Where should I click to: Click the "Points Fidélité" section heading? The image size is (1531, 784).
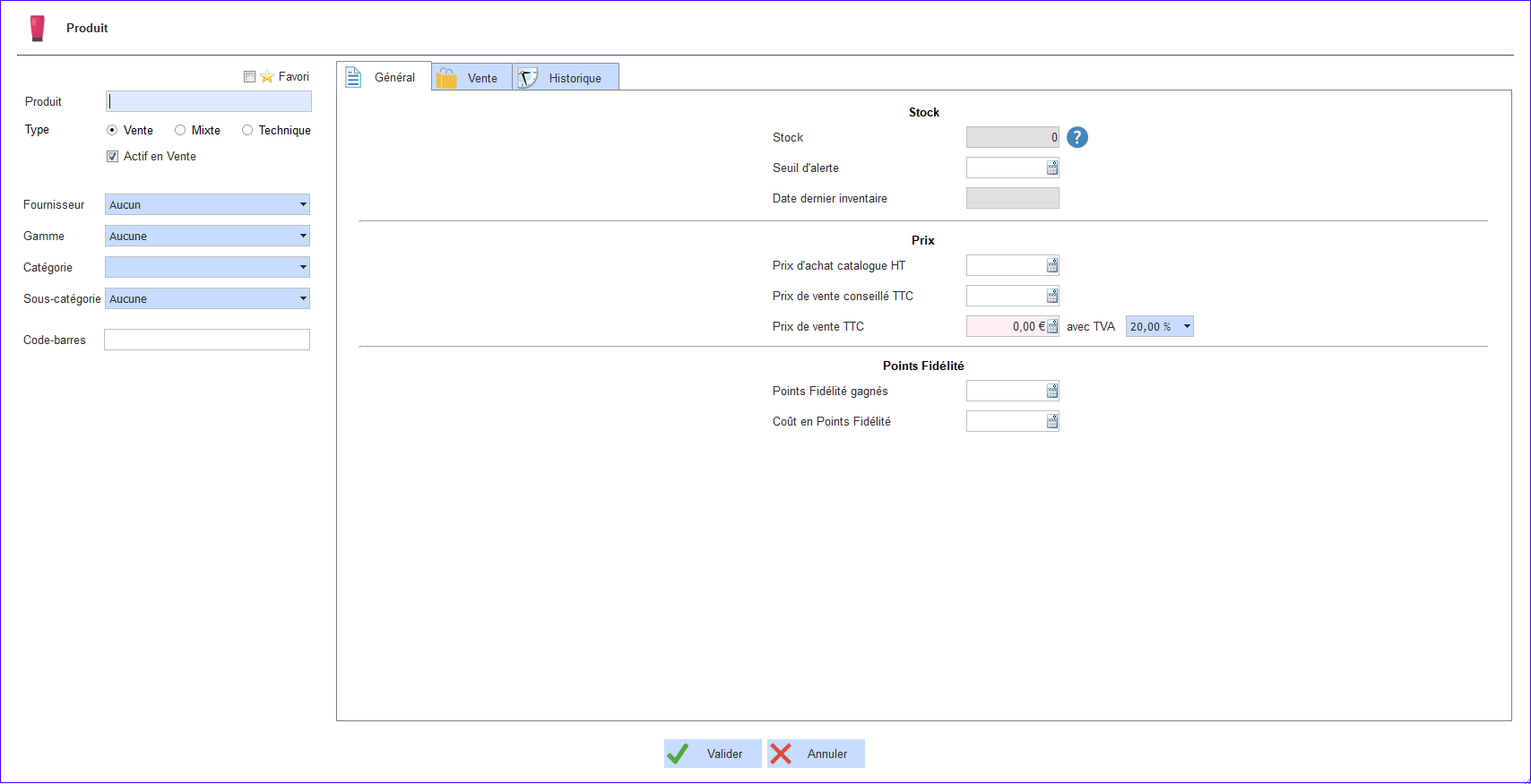pyautogui.click(x=923, y=366)
